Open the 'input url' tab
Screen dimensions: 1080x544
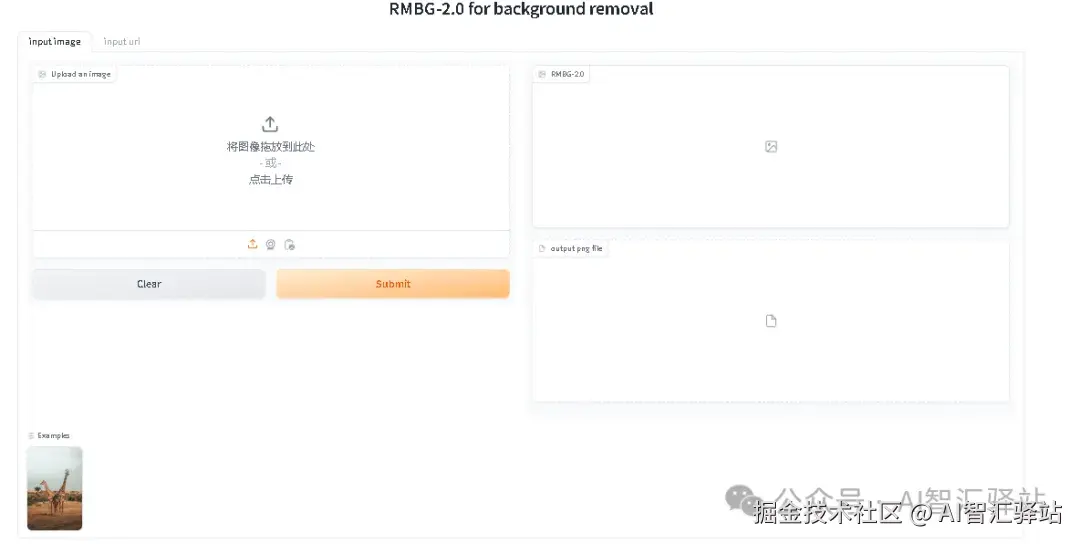coord(121,41)
